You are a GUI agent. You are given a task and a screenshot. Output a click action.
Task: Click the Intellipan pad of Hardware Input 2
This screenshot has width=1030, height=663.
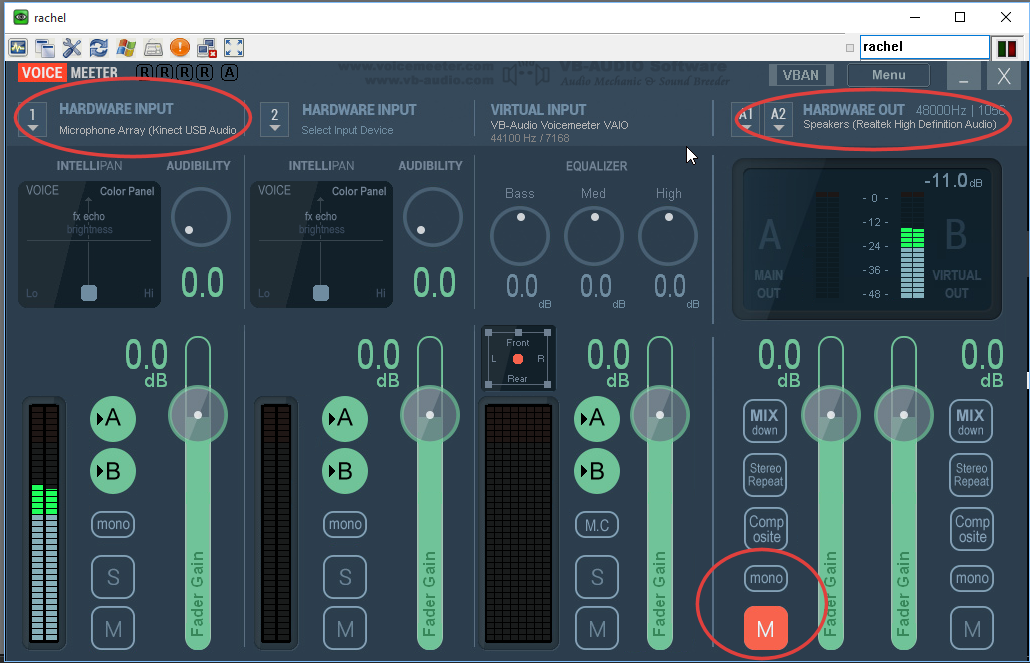point(321,244)
